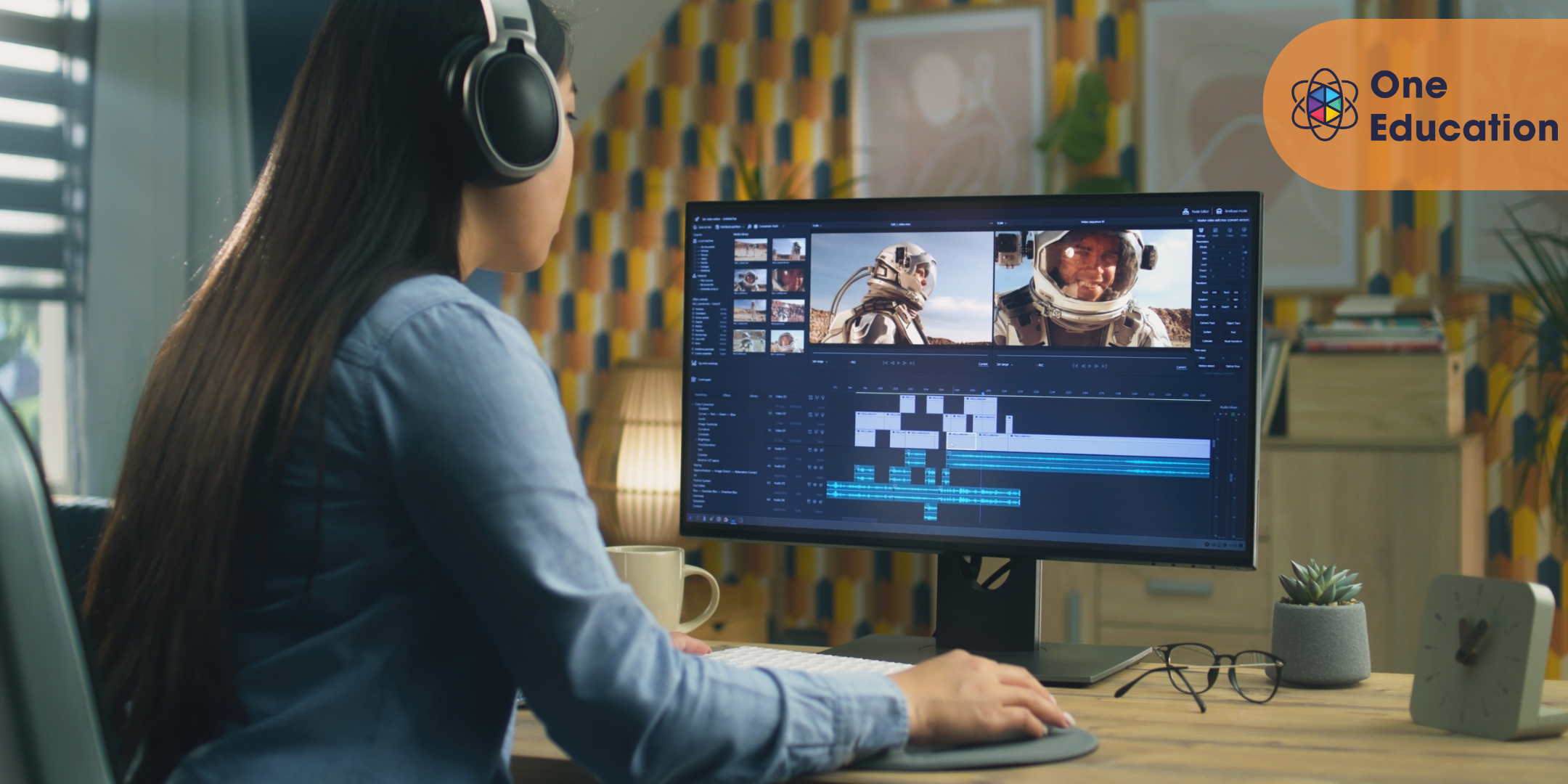Mute Audio 01 track with speaker icon
The image size is (1568, 784).
(822, 450)
